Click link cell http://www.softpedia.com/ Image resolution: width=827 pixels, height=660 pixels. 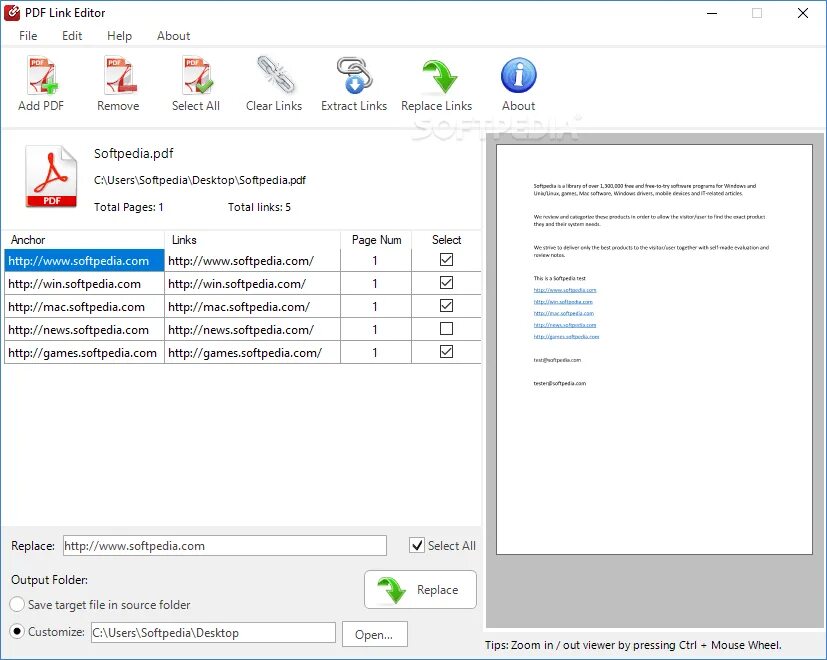point(253,261)
